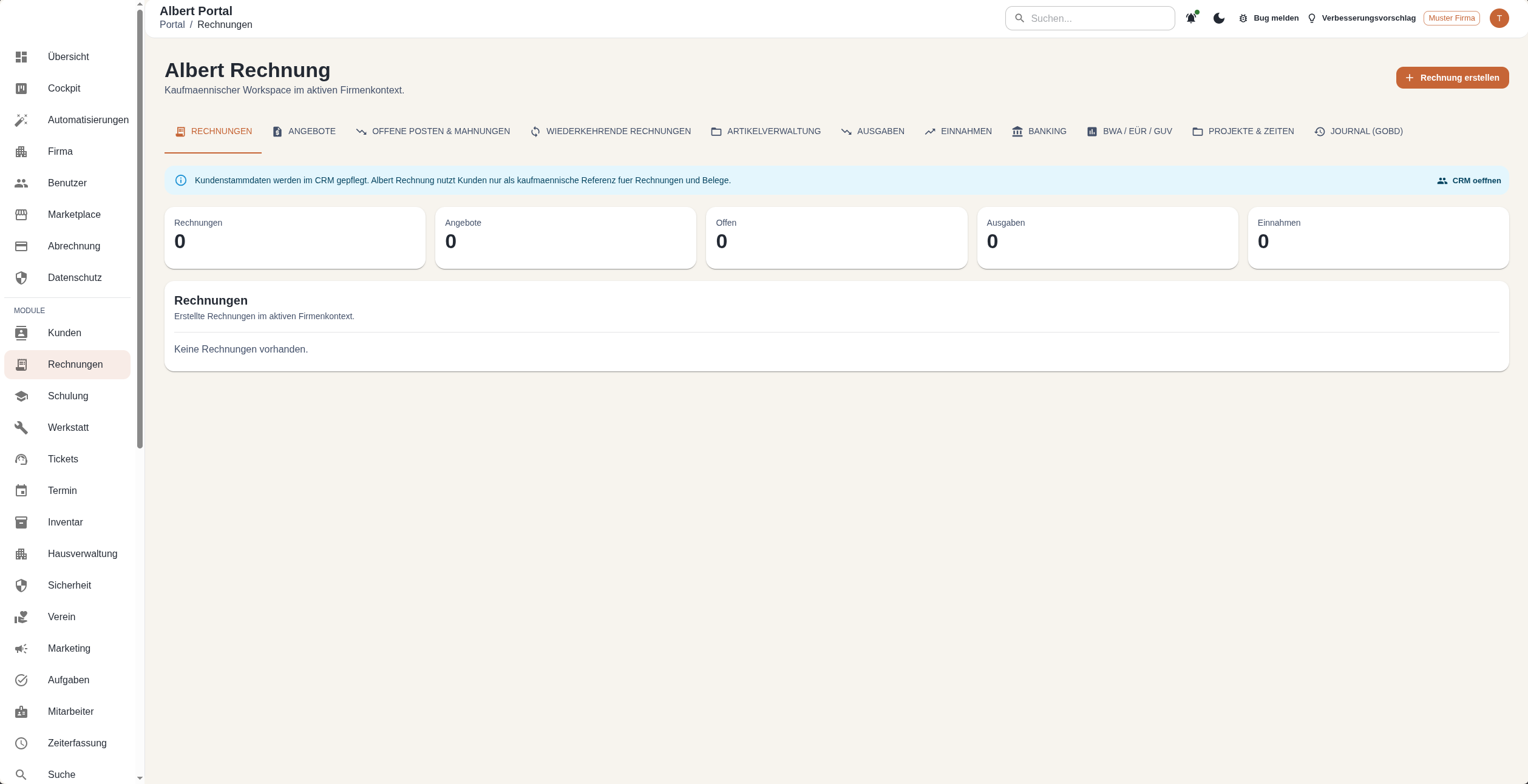Open notifications bell icon

click(x=1191, y=18)
